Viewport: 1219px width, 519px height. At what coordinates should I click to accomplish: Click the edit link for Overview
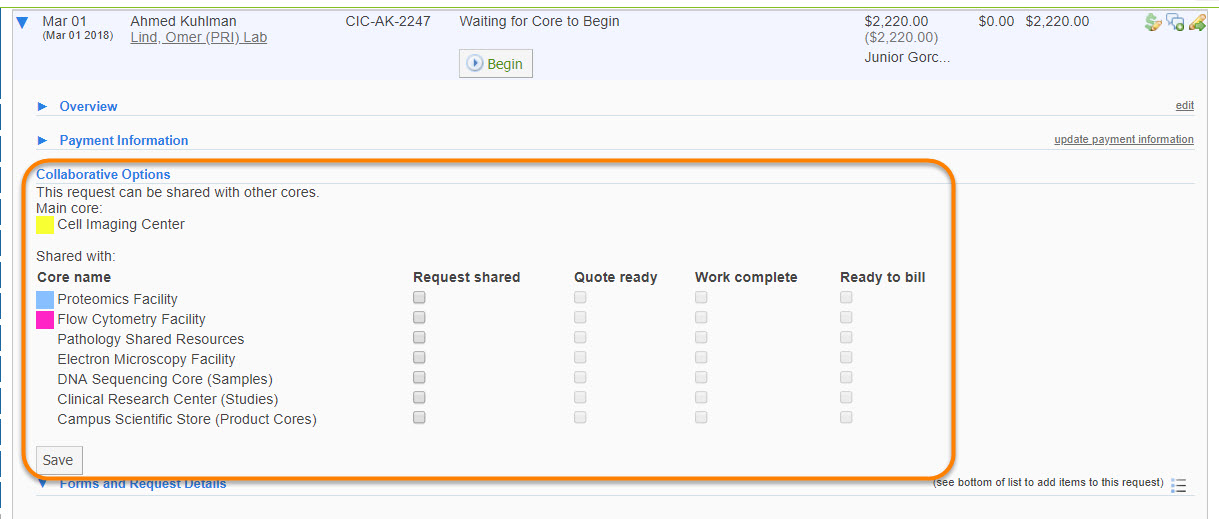(x=1184, y=106)
